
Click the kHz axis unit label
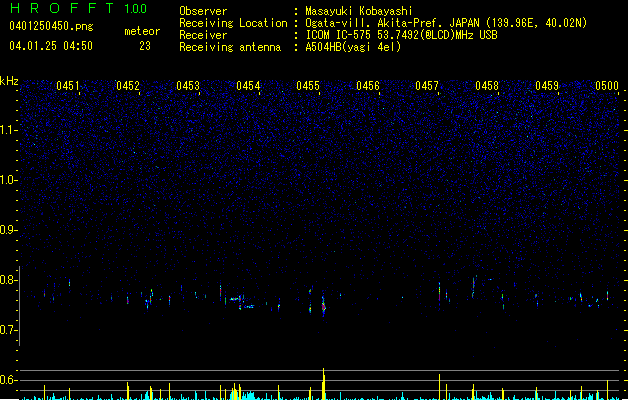pos(9,81)
